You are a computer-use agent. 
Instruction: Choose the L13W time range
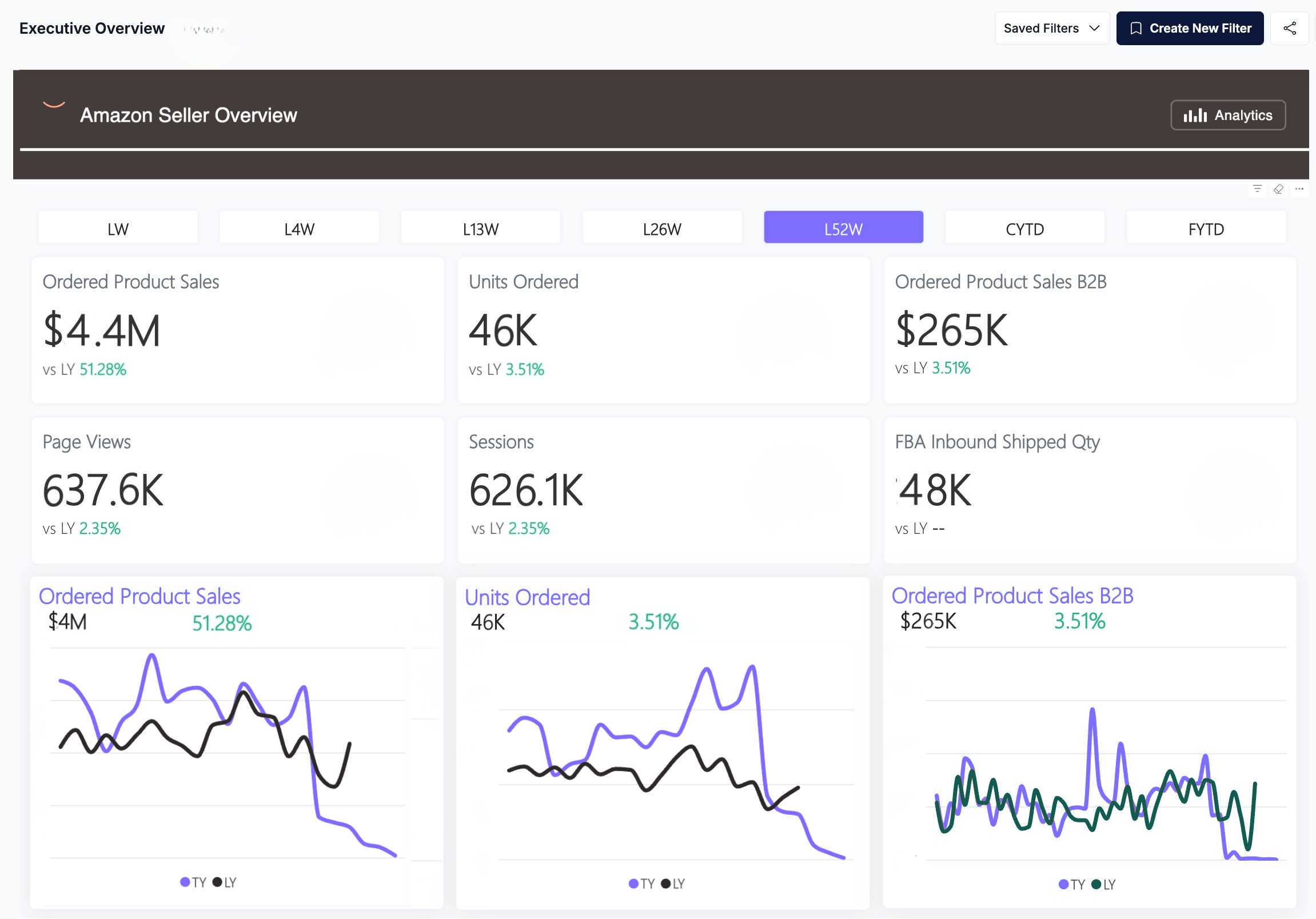coord(480,229)
